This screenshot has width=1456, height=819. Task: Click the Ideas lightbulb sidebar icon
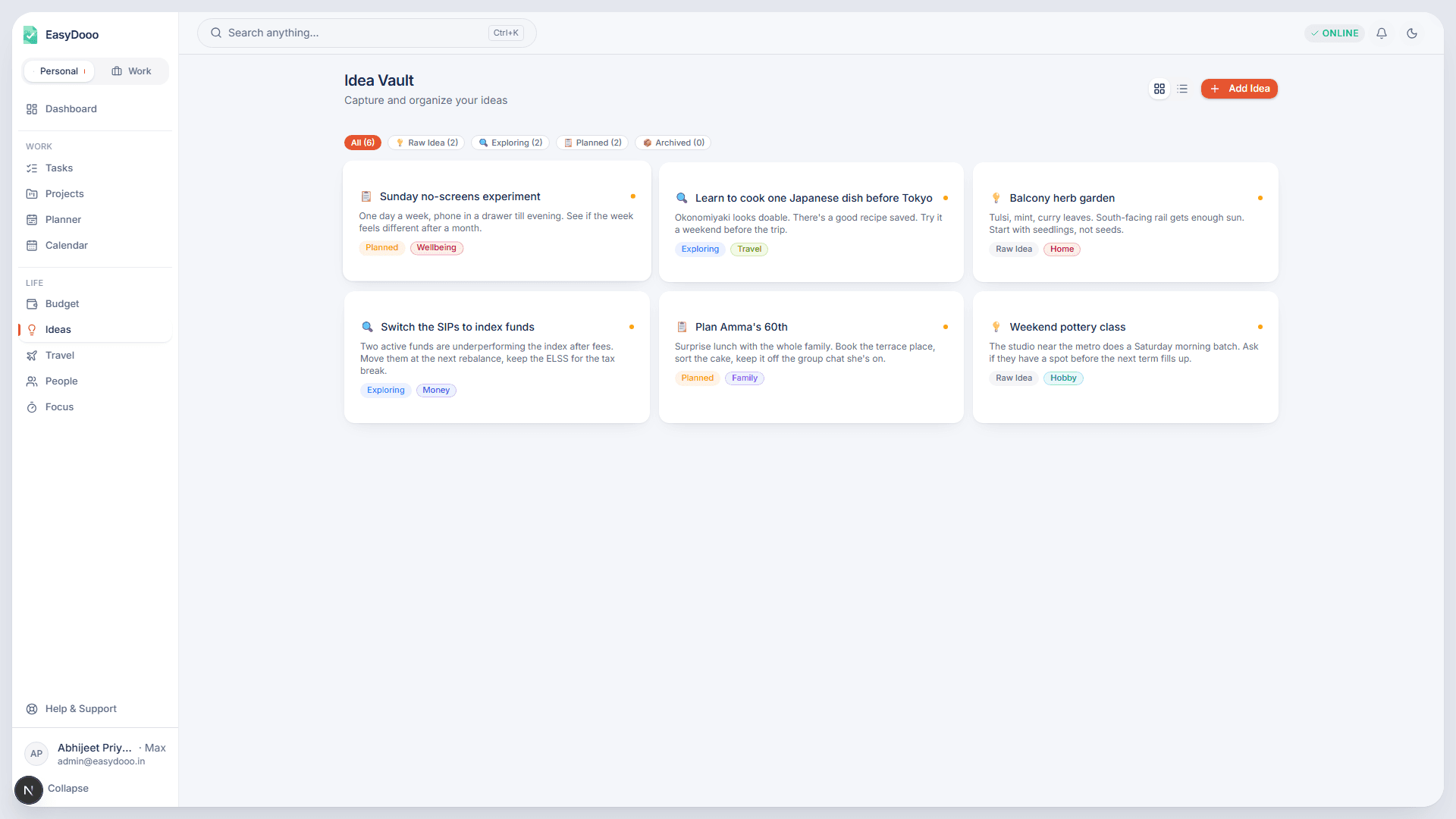point(32,330)
